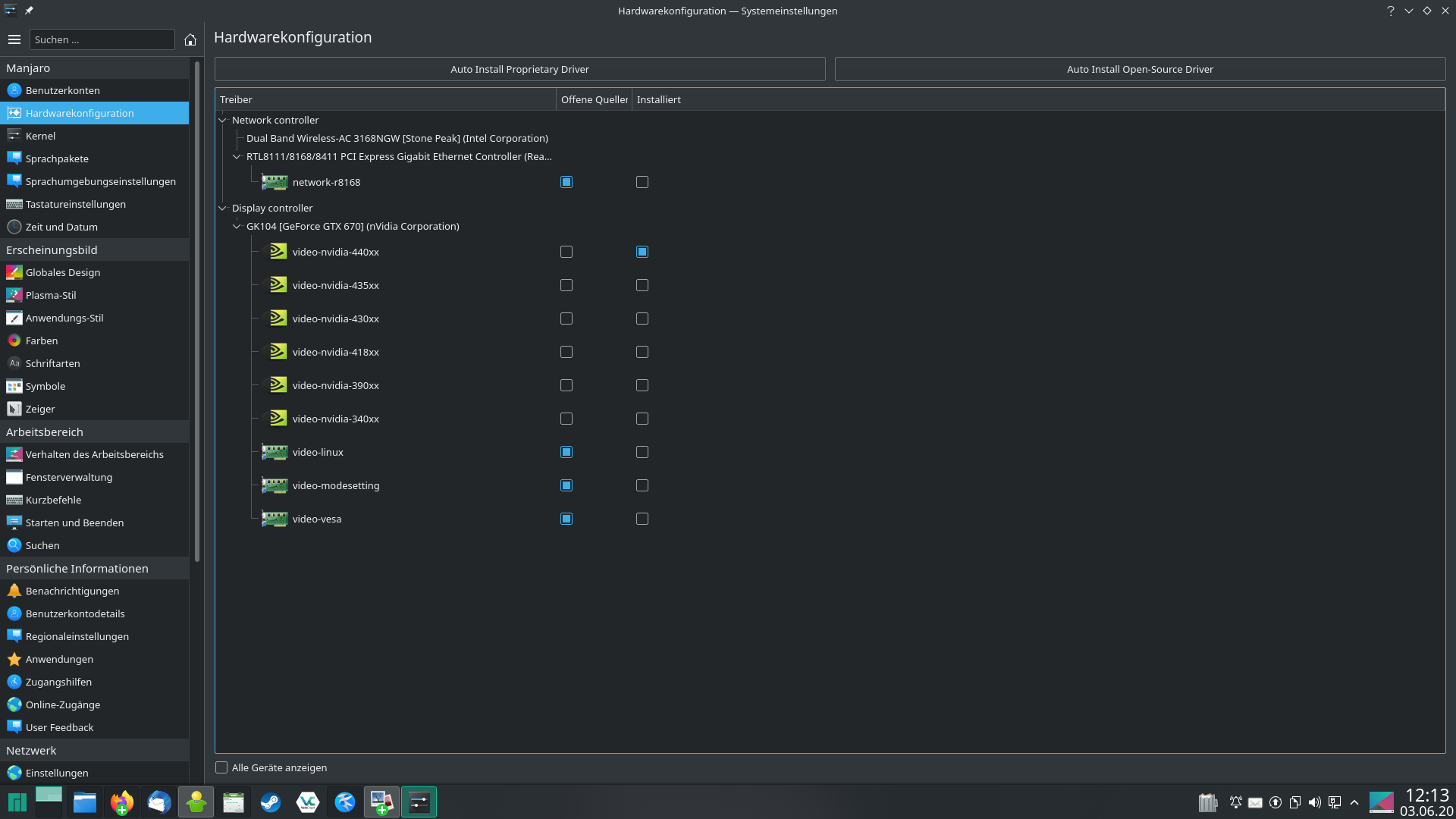
Task: Click the sidebar vertical scrollbar
Action: click(197, 311)
